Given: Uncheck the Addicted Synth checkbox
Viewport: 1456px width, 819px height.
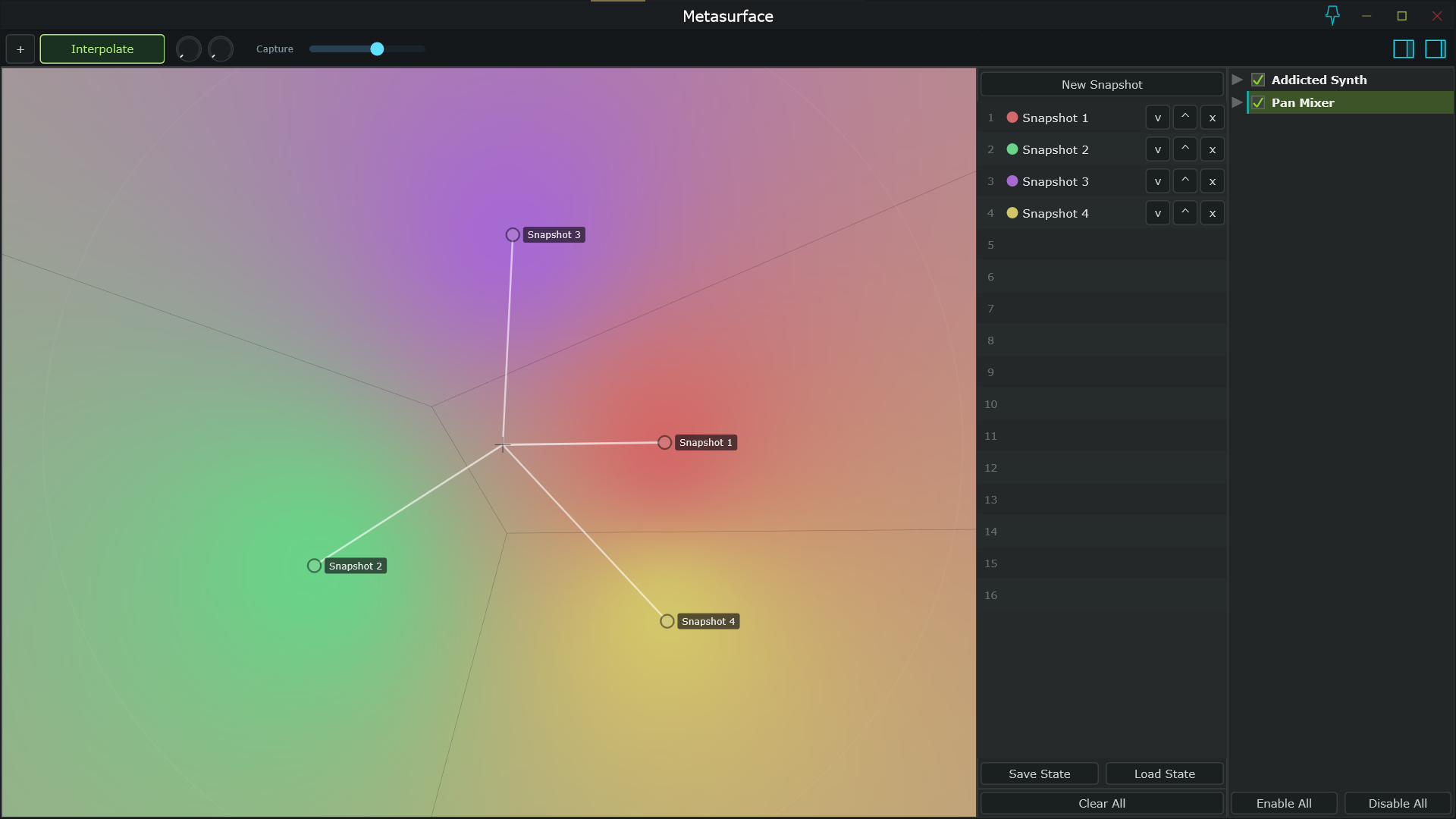Looking at the screenshot, I should (1258, 80).
